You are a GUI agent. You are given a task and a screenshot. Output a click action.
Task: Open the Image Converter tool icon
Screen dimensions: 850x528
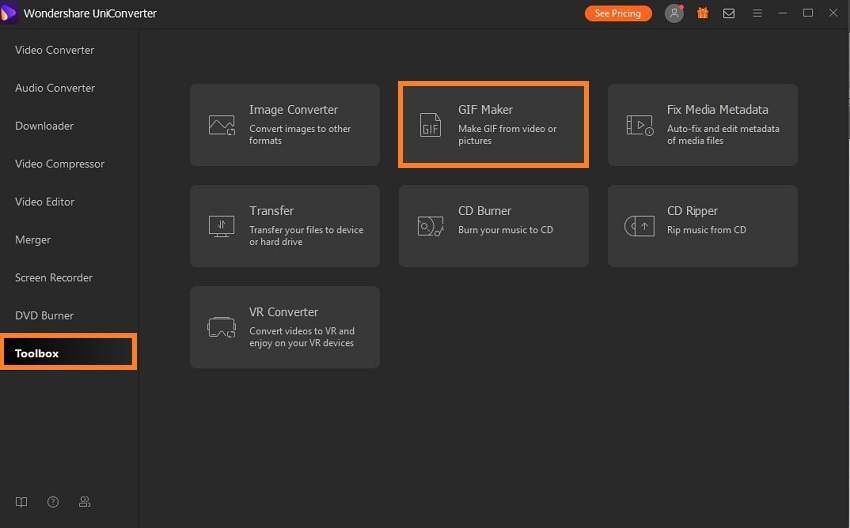222,125
